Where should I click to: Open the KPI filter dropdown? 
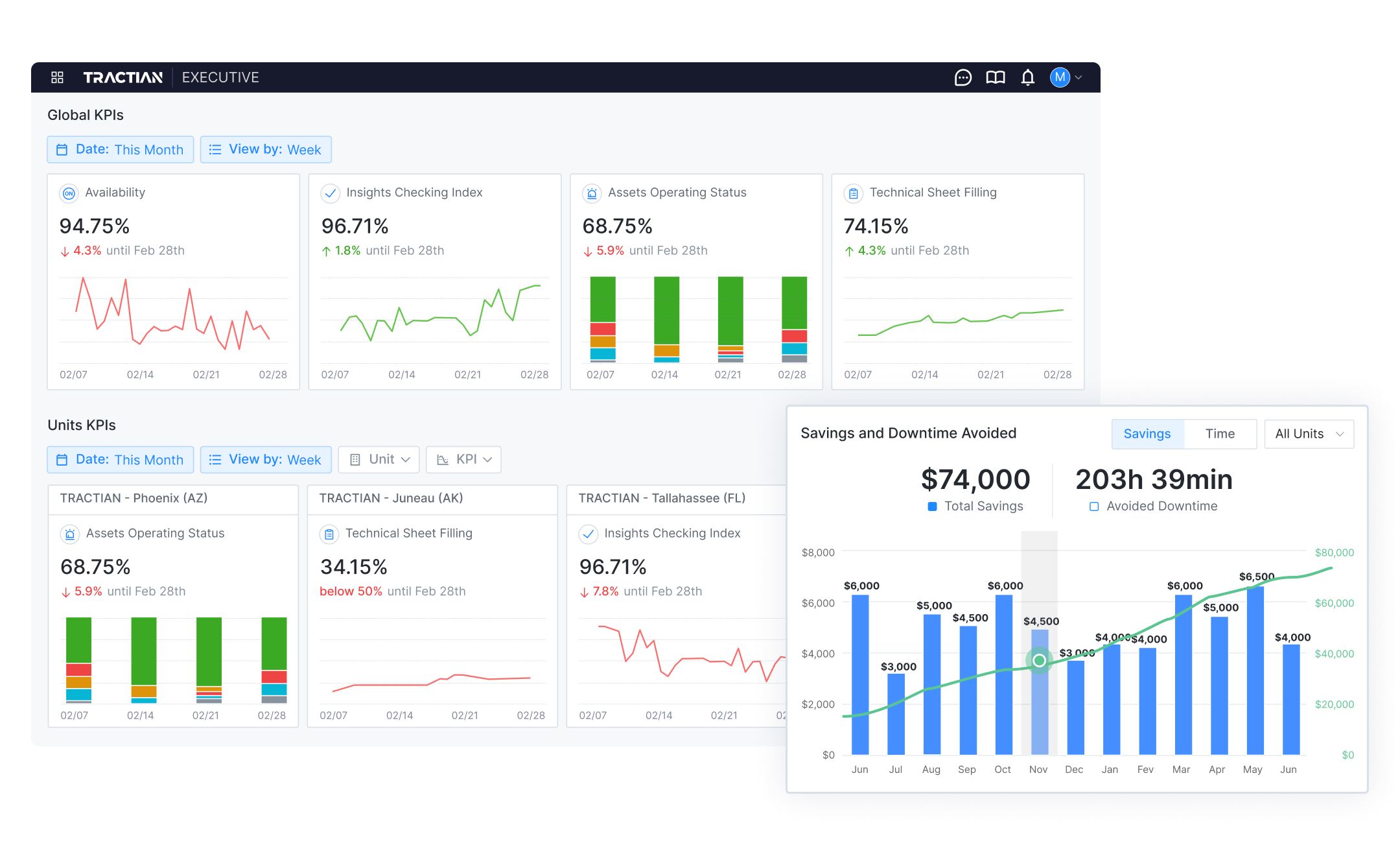coord(464,459)
